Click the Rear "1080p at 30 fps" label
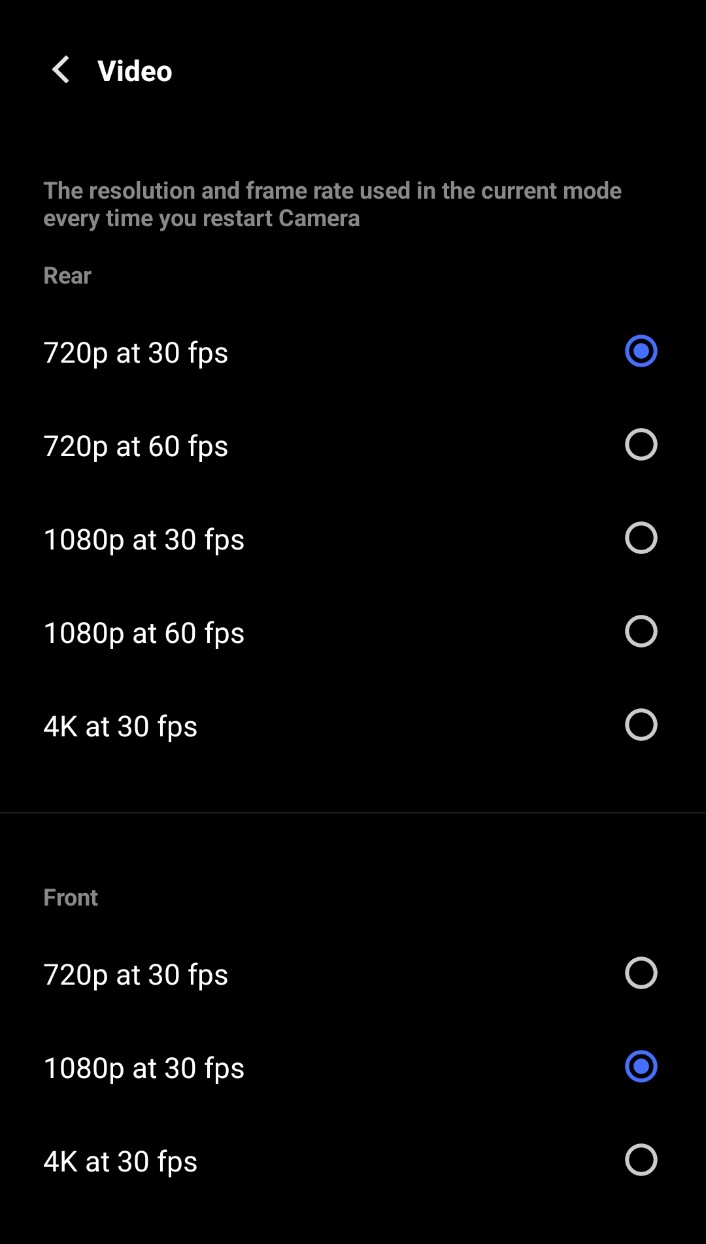The height and width of the screenshot is (1244, 706). coord(144,540)
